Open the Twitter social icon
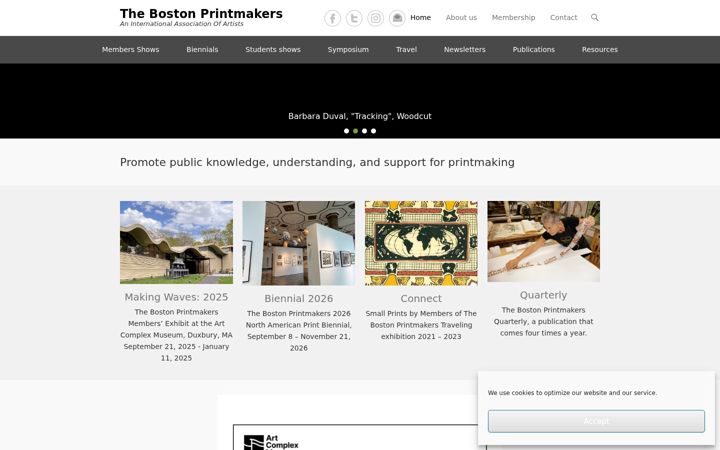 (354, 18)
